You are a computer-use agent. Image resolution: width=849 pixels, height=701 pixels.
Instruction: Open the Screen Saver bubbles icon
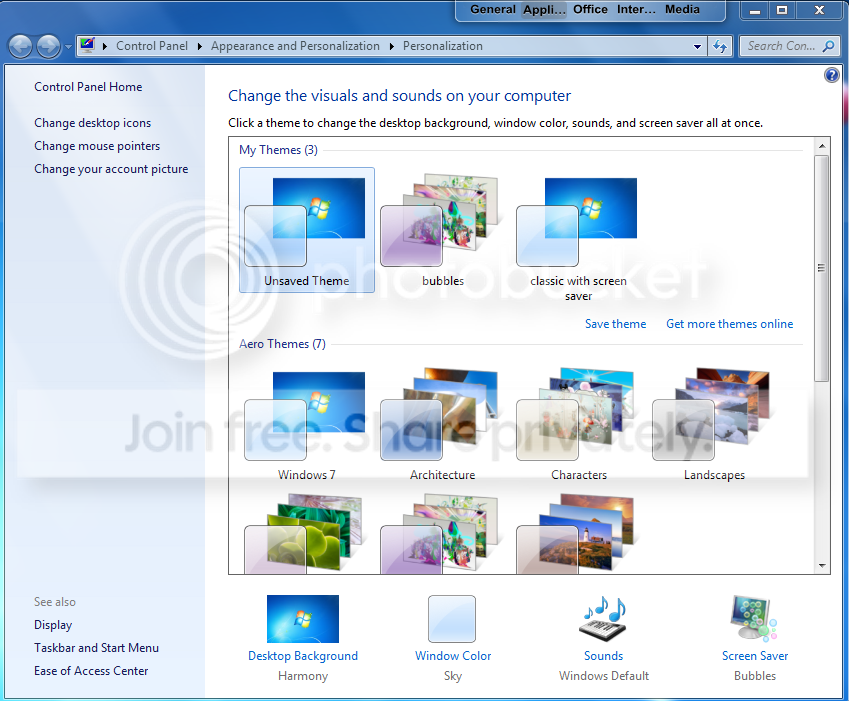pos(754,619)
